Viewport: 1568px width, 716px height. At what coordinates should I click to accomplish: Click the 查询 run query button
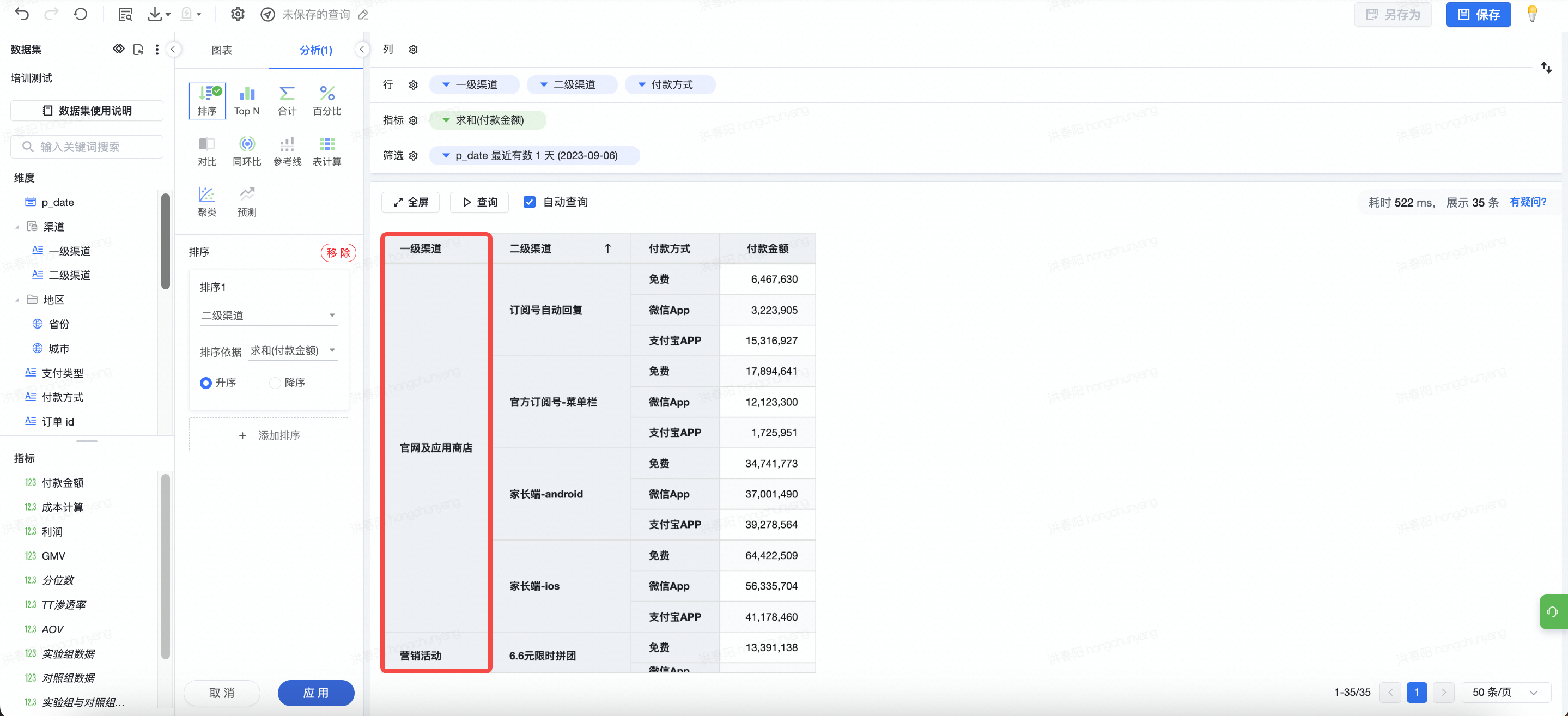pyautogui.click(x=479, y=202)
